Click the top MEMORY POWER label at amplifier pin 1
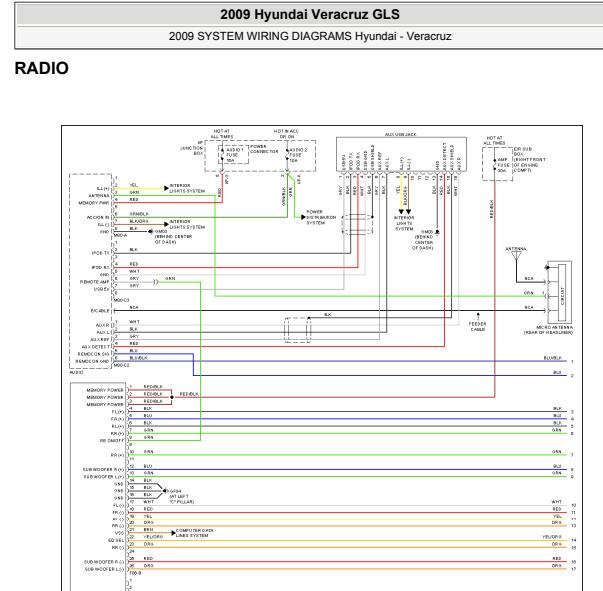Screen dimensions: 603x591 coord(105,390)
